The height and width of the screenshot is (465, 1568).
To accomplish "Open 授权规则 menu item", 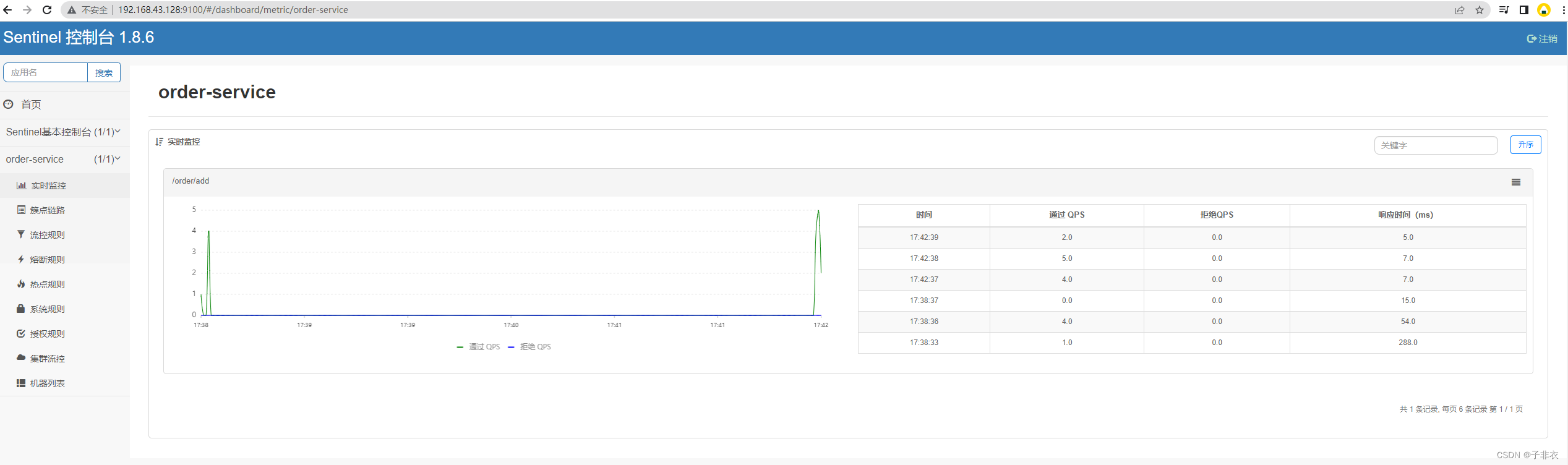I will pyautogui.click(x=64, y=334).
